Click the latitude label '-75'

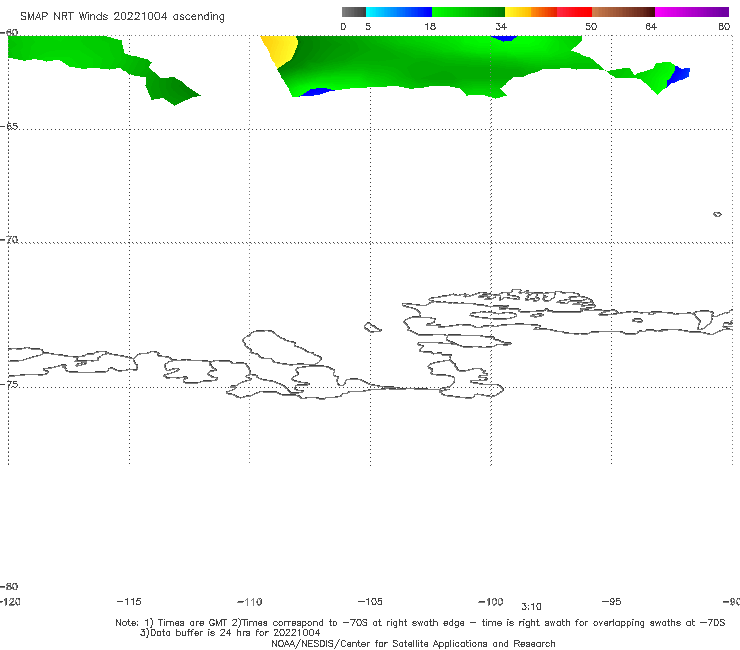[9, 384]
